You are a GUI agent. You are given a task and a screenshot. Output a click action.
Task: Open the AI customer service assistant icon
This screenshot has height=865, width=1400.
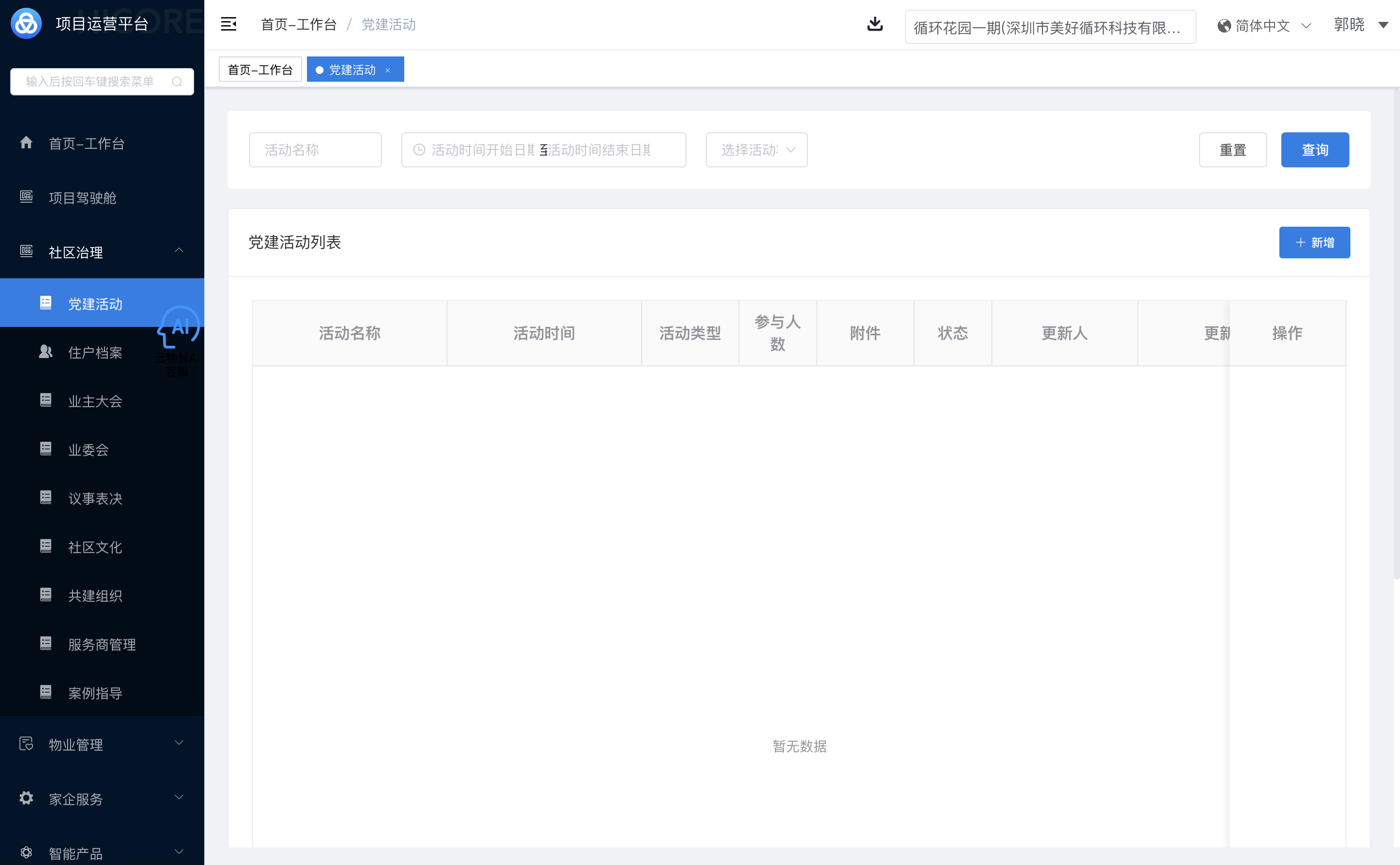[x=179, y=328]
